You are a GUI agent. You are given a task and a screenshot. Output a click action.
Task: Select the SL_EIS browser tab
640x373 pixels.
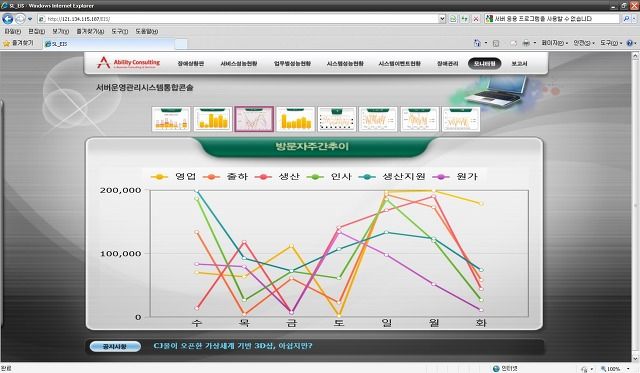pos(109,44)
